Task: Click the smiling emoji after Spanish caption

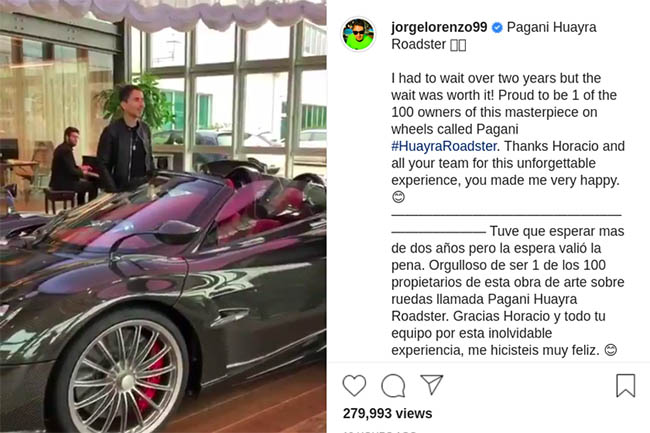Action: tap(611, 350)
